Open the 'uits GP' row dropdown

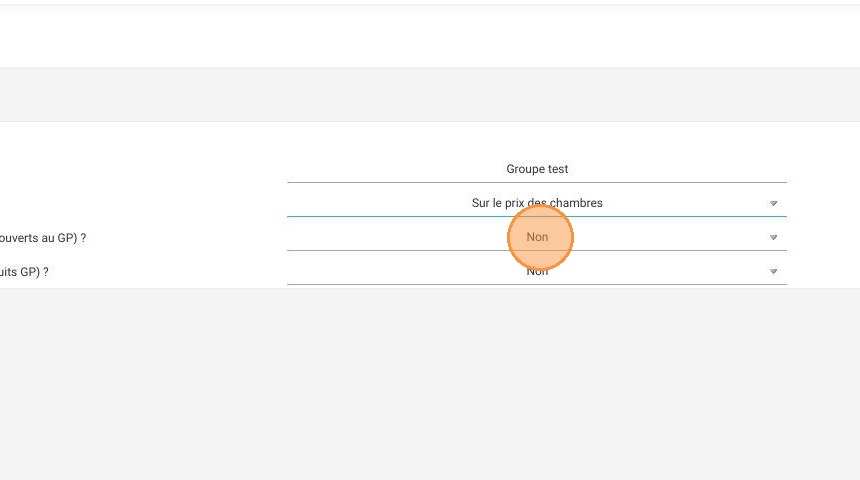pos(536,271)
